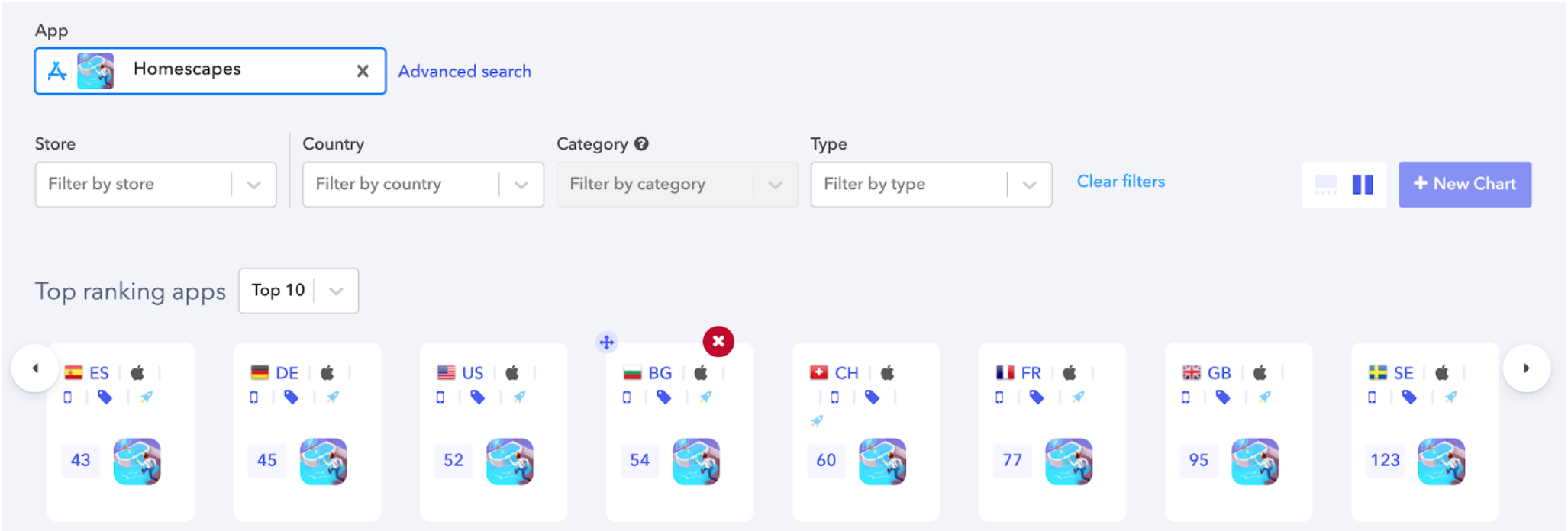Screen dimensions: 1568x531
Task: Click the tag icon on the SE card
Action: pyautogui.click(x=1409, y=397)
